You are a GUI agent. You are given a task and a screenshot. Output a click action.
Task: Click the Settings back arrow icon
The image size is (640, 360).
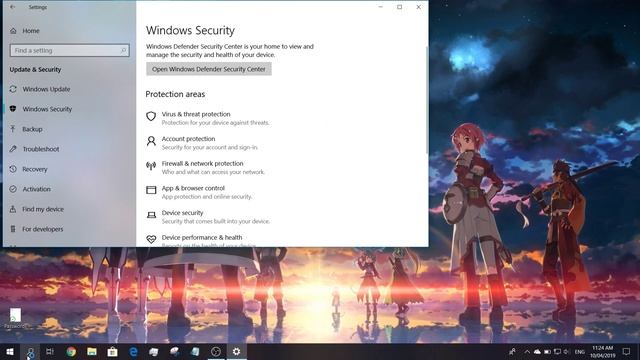13,7
